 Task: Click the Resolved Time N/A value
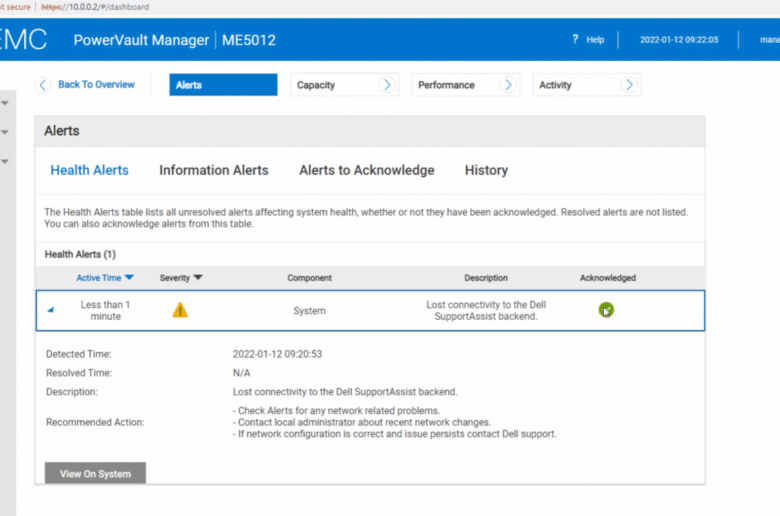point(241,373)
